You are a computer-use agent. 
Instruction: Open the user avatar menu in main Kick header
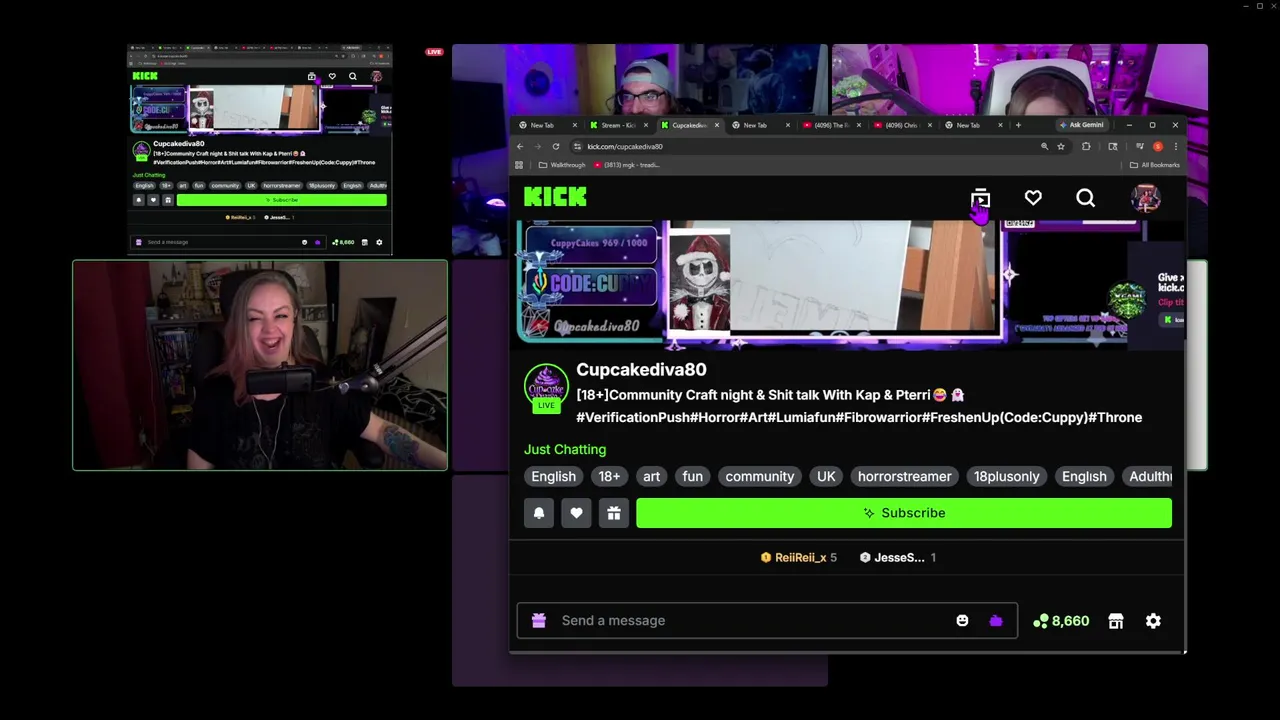[1145, 198]
